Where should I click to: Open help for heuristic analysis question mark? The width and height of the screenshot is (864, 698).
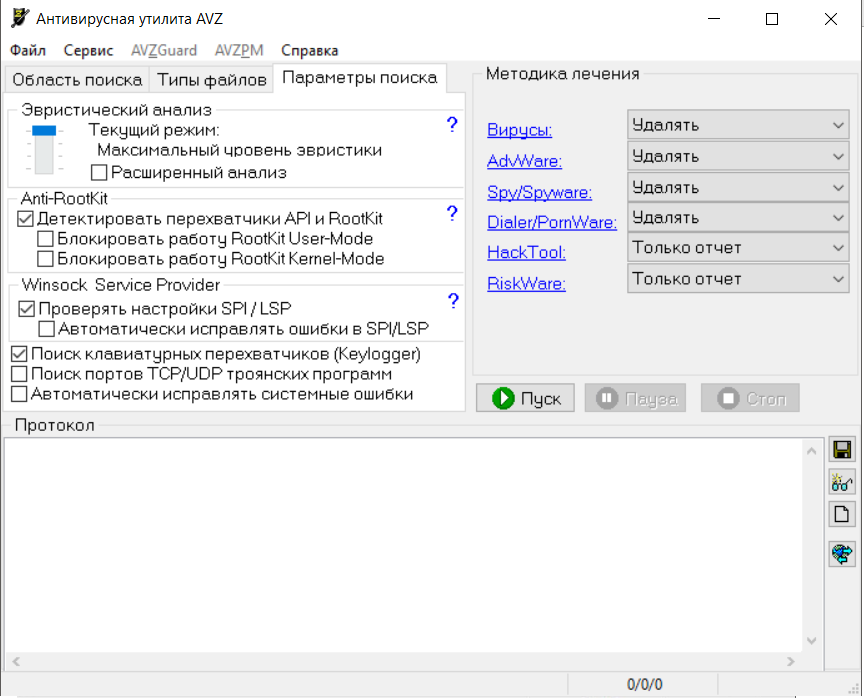point(452,124)
